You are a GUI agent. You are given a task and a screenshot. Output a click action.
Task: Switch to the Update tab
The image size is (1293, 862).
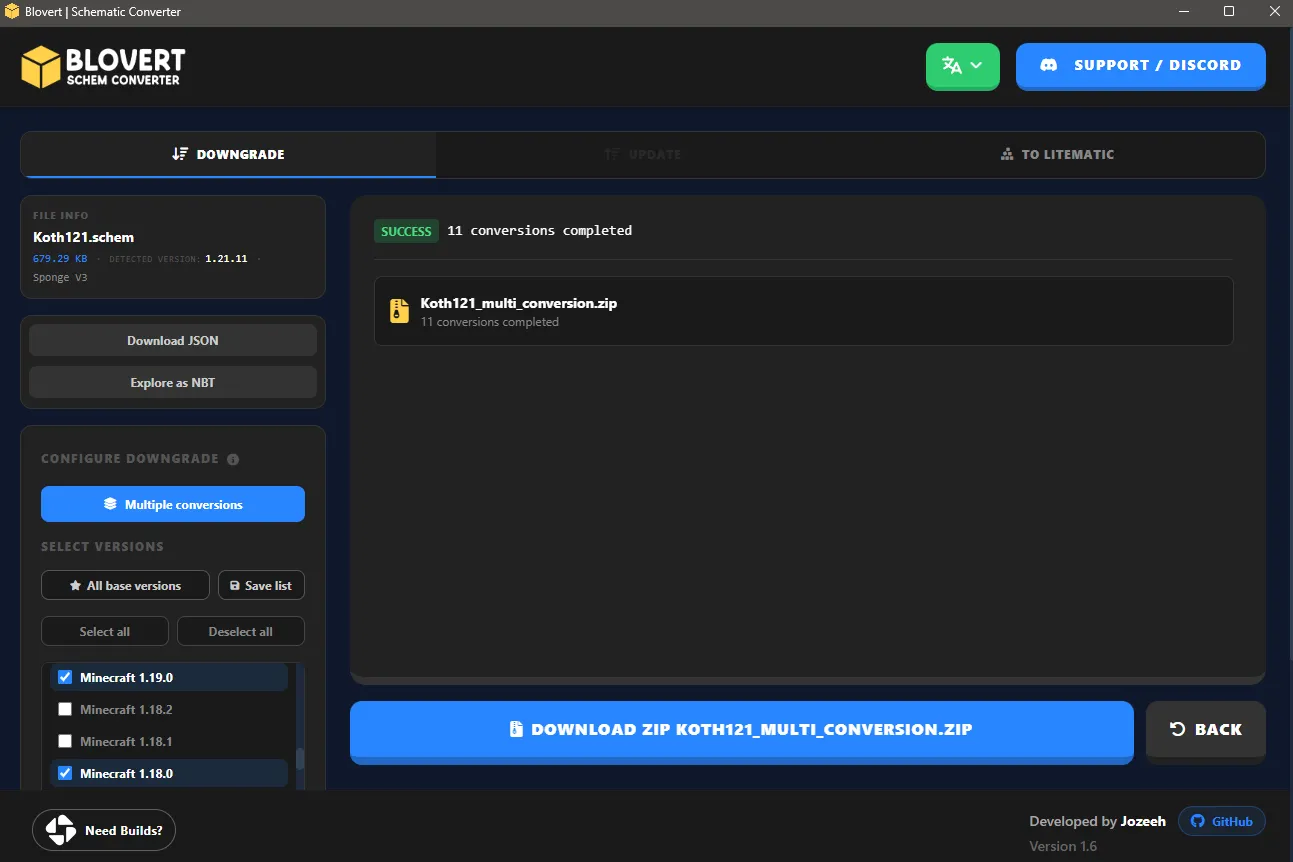(643, 154)
